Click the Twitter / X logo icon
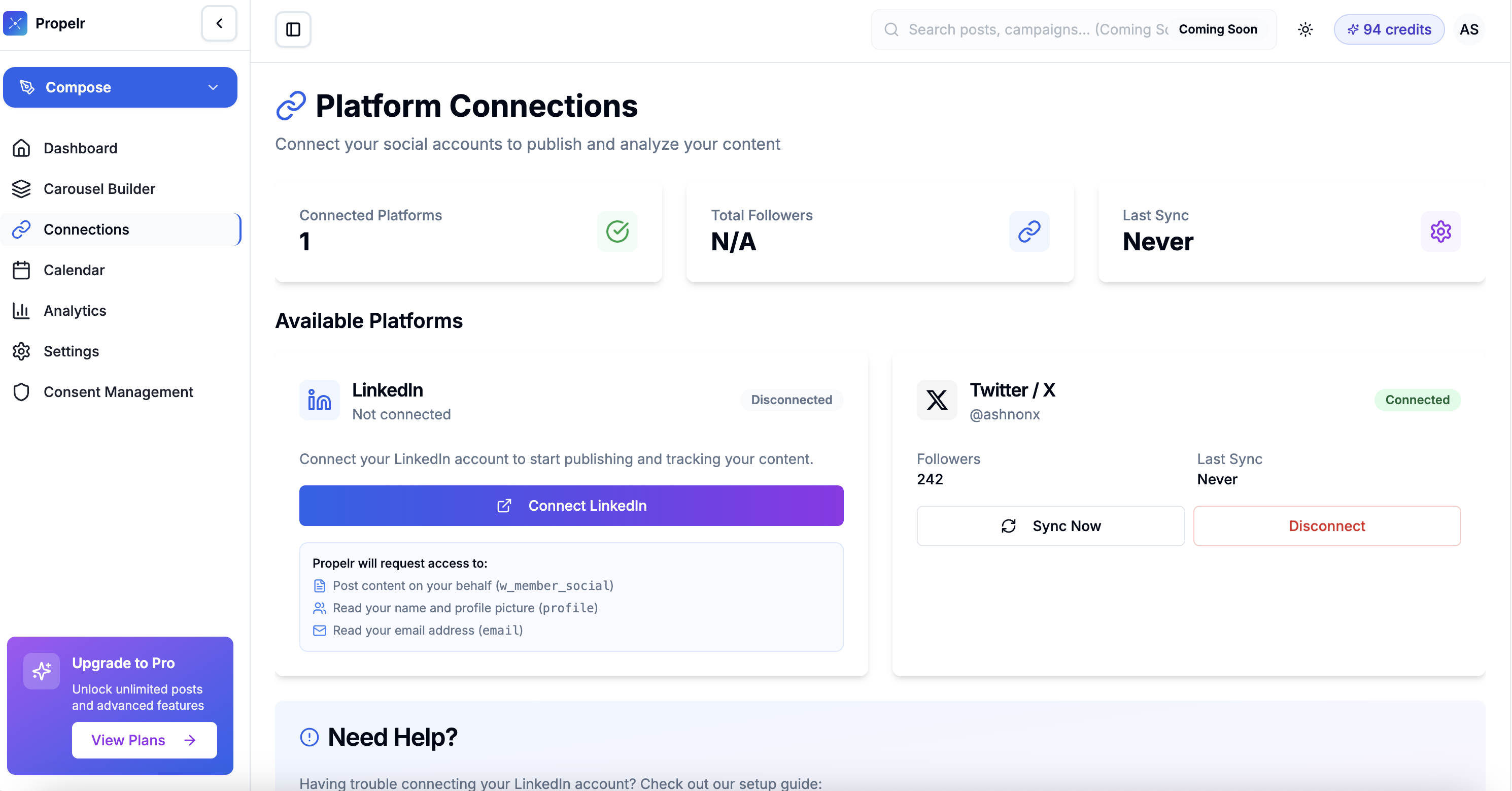Viewport: 1512px width, 791px height. [x=937, y=400]
